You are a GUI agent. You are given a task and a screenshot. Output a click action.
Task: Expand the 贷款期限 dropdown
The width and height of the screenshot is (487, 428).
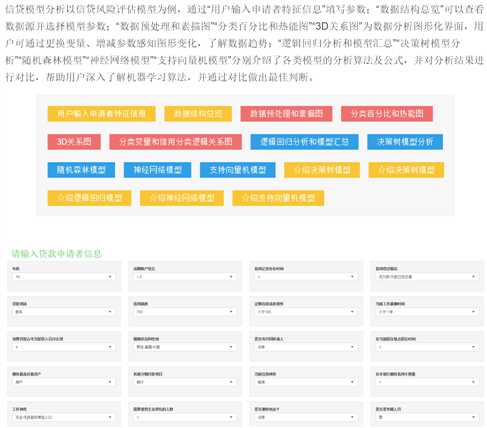(63, 312)
